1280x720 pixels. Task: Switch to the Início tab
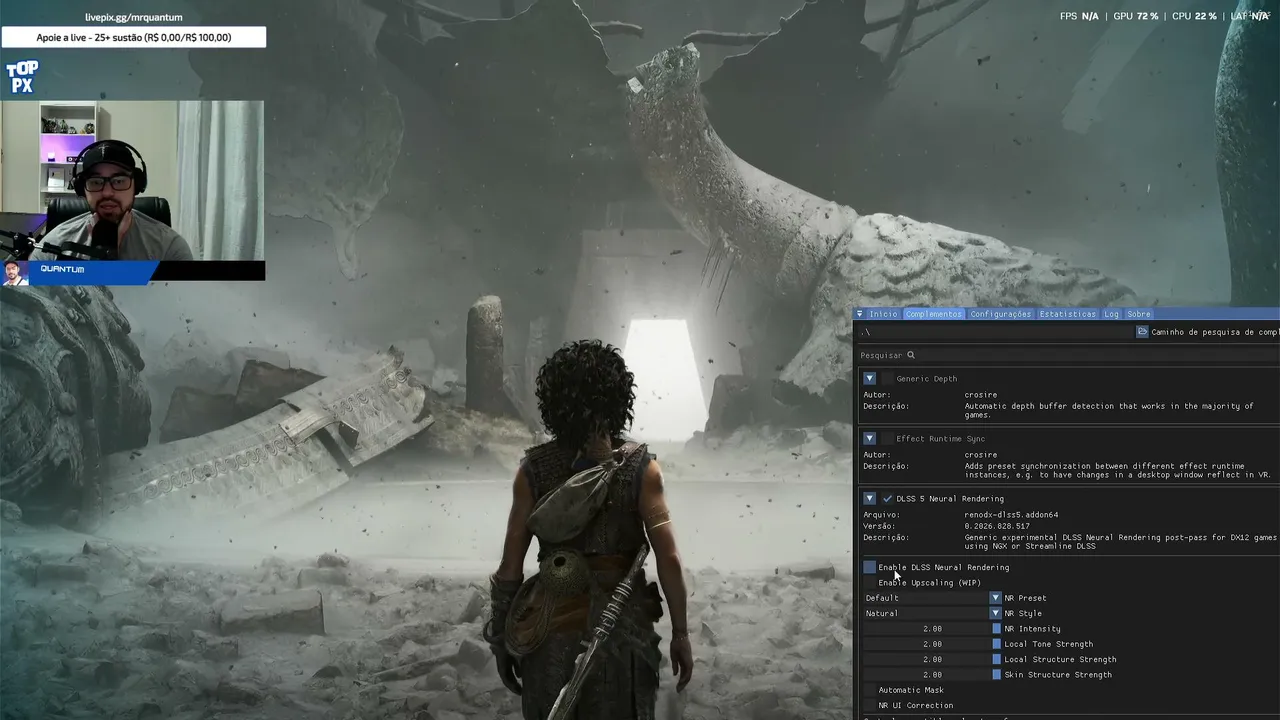(883, 314)
